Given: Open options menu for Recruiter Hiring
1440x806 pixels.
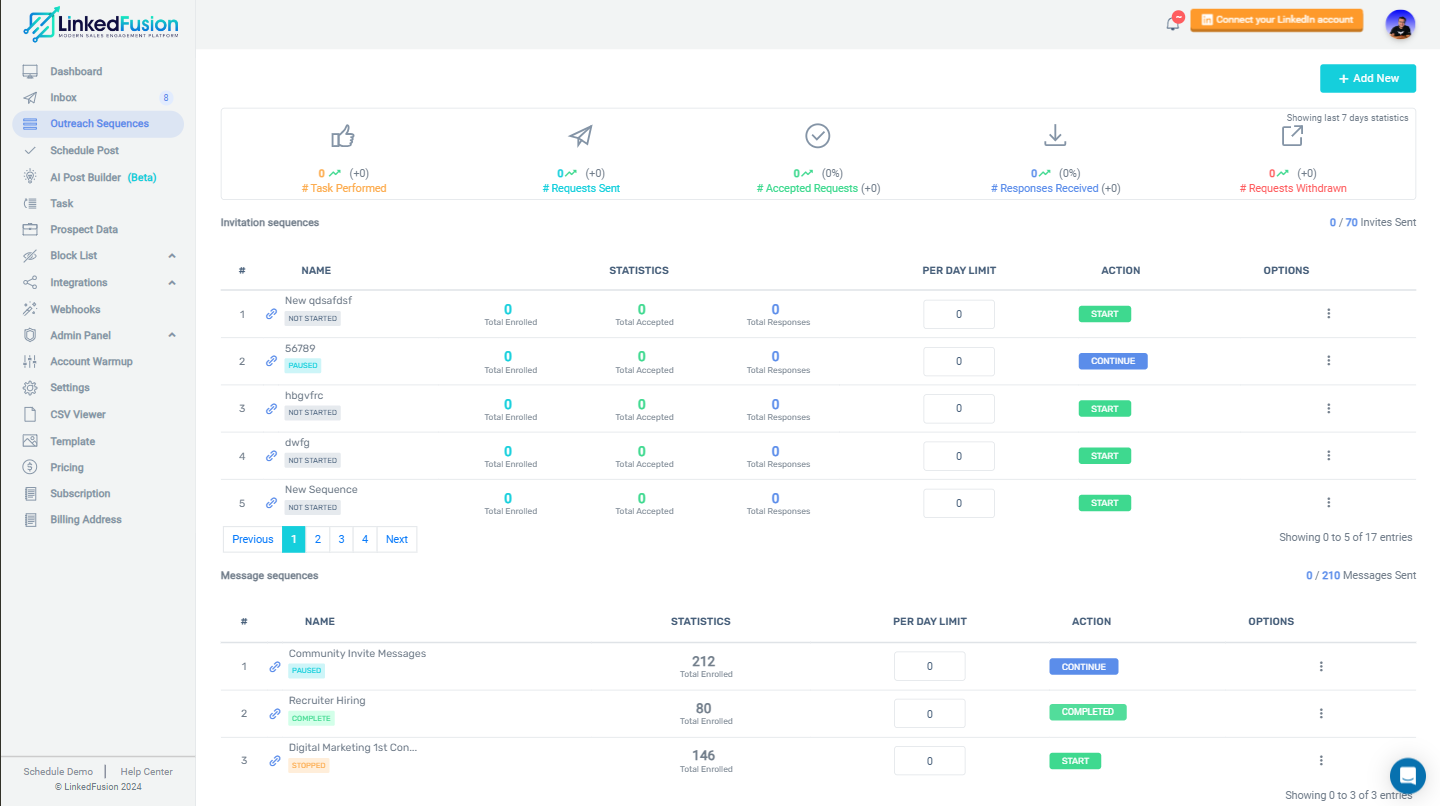Looking at the screenshot, I should tap(1321, 713).
